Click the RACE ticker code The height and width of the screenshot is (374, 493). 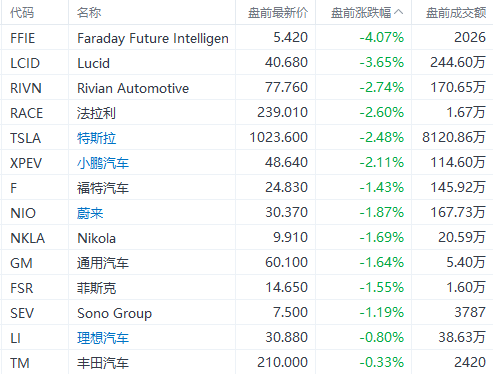pos(27,113)
